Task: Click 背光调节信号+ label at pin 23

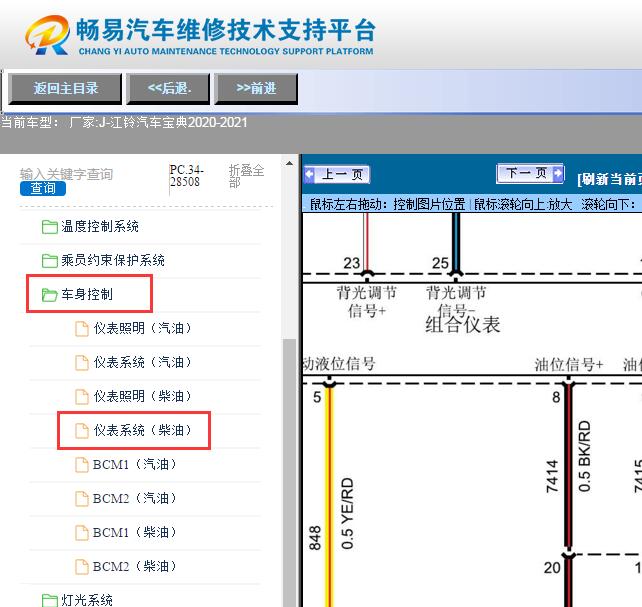Action: pos(367,302)
